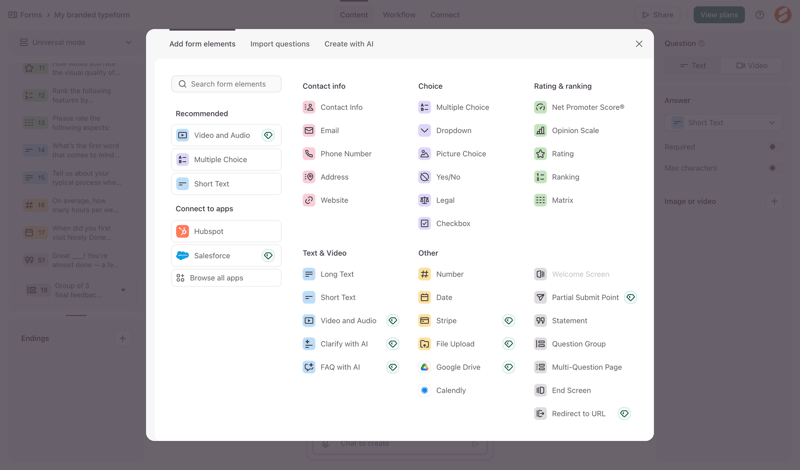800x470 pixels.
Task: Select the FAQ with AI element
Action: (332, 367)
